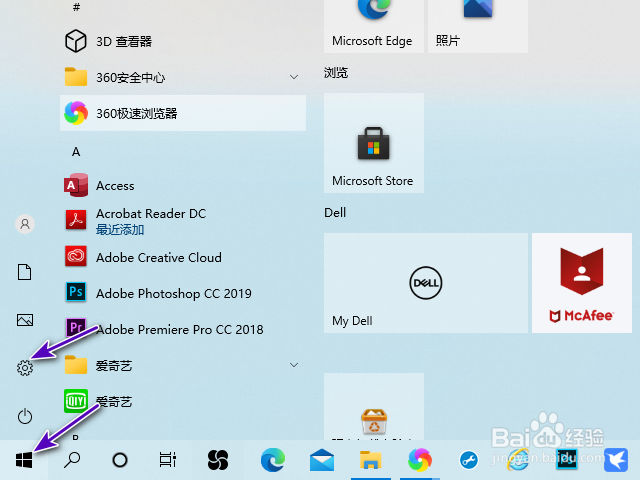Click the Windows Start button
The width and height of the screenshot is (640, 480).
tap(24, 460)
